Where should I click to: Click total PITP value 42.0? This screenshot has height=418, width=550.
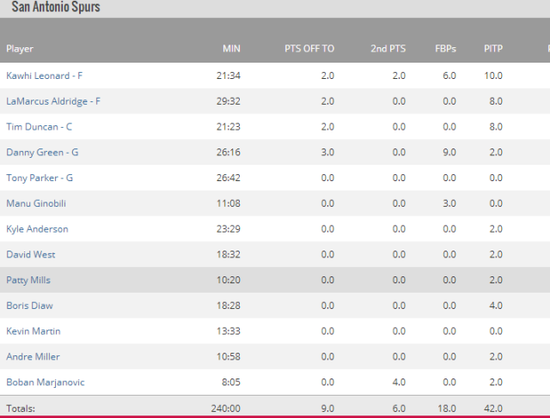[x=494, y=409]
